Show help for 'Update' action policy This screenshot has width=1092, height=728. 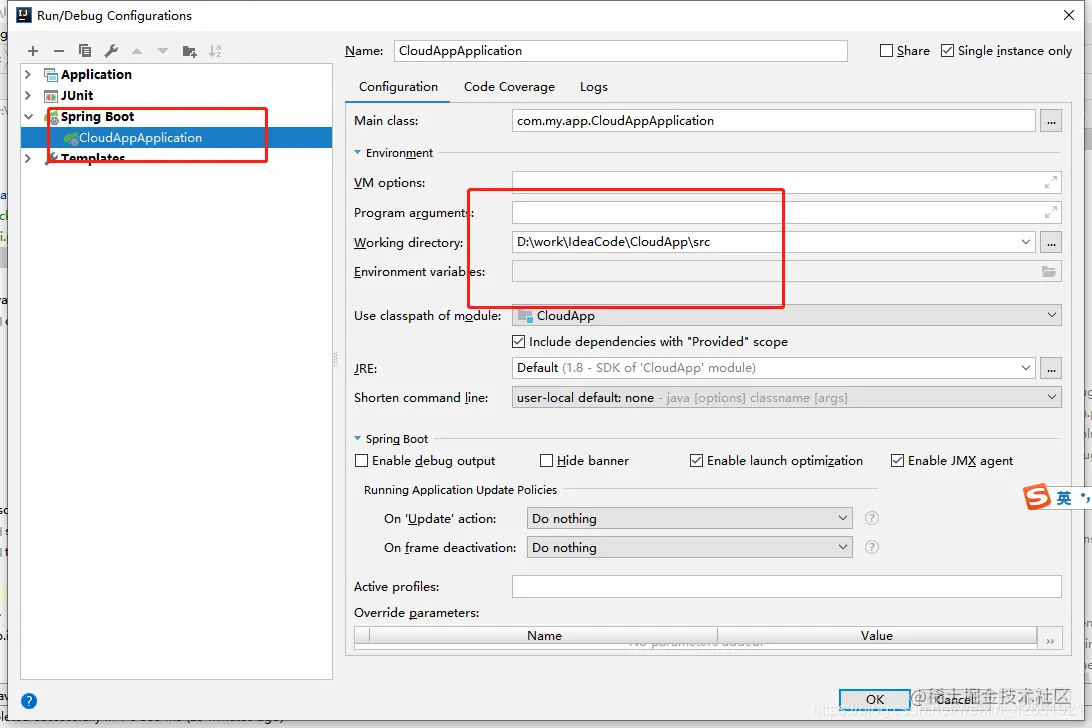871,518
